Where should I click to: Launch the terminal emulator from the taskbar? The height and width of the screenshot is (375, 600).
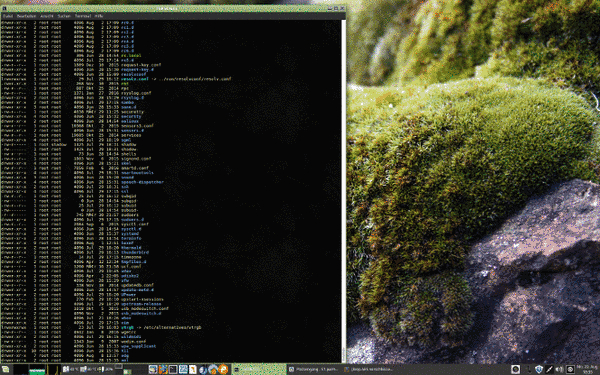pyautogui.click(x=173, y=369)
